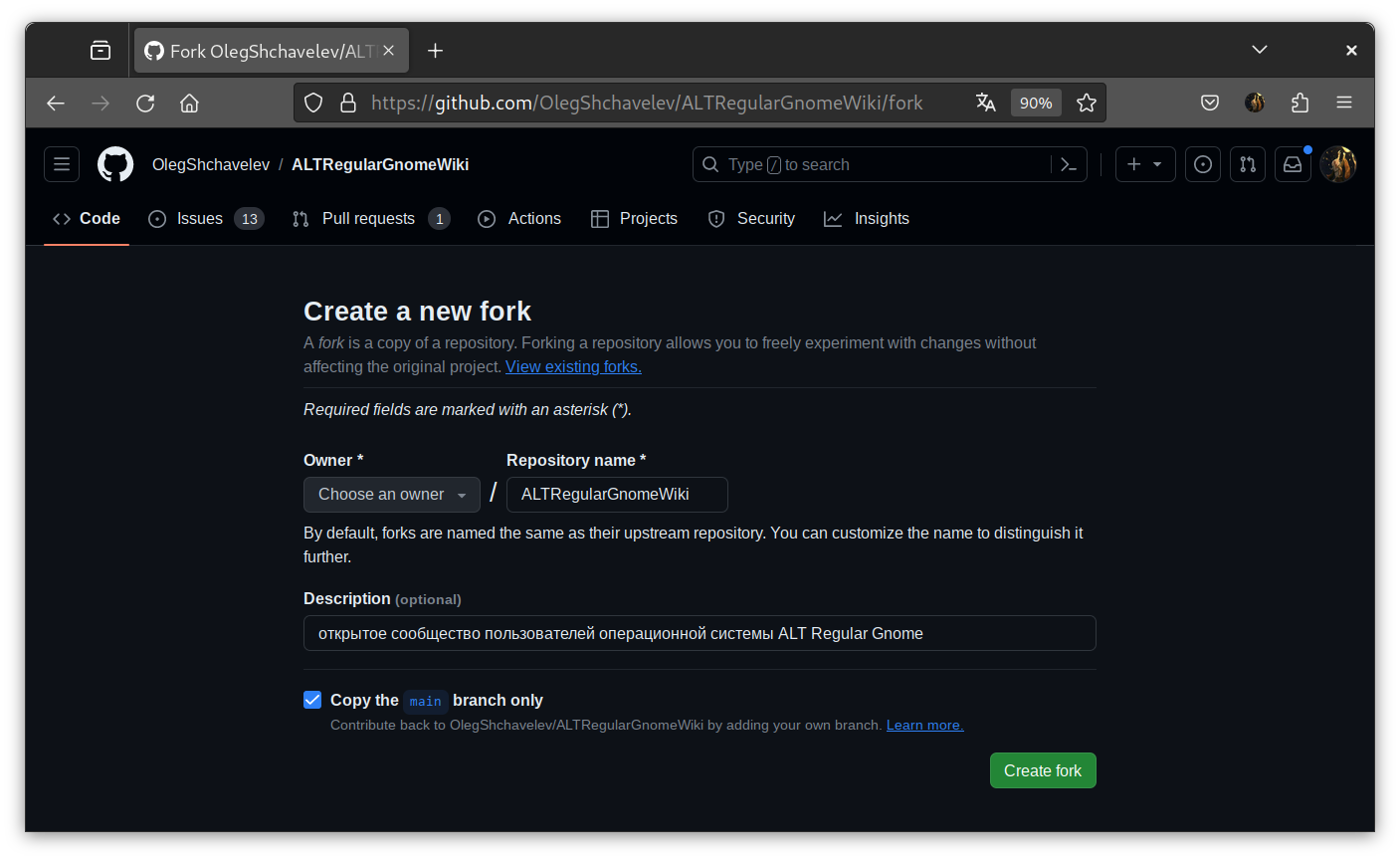Open a new browser tab

[435, 51]
